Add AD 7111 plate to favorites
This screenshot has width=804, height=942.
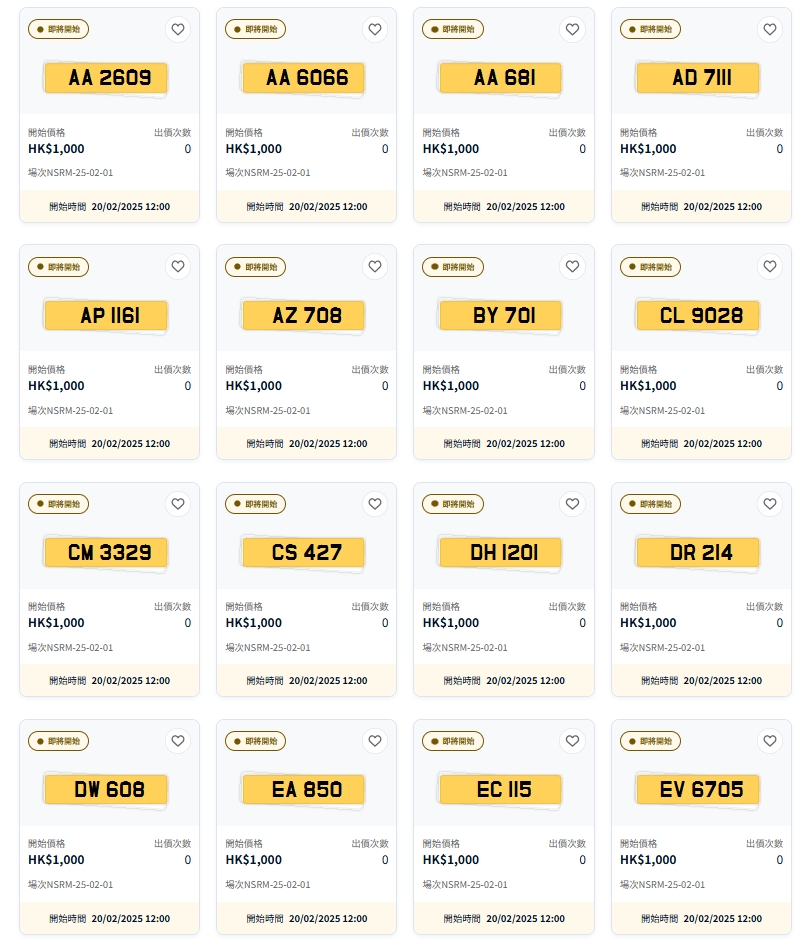click(x=770, y=30)
